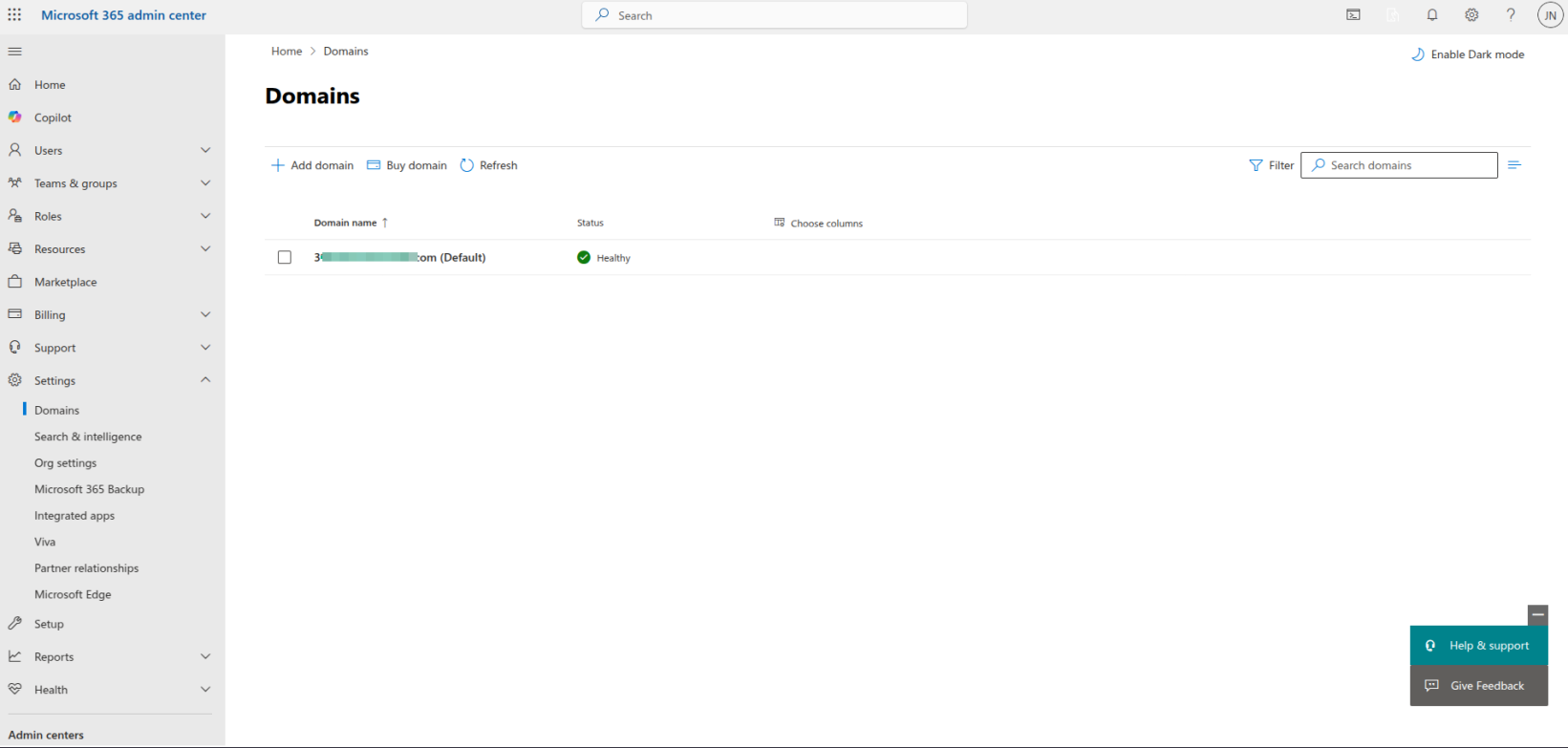Open Integrated apps page
Viewport: 1568px width, 748px height.
tap(75, 515)
